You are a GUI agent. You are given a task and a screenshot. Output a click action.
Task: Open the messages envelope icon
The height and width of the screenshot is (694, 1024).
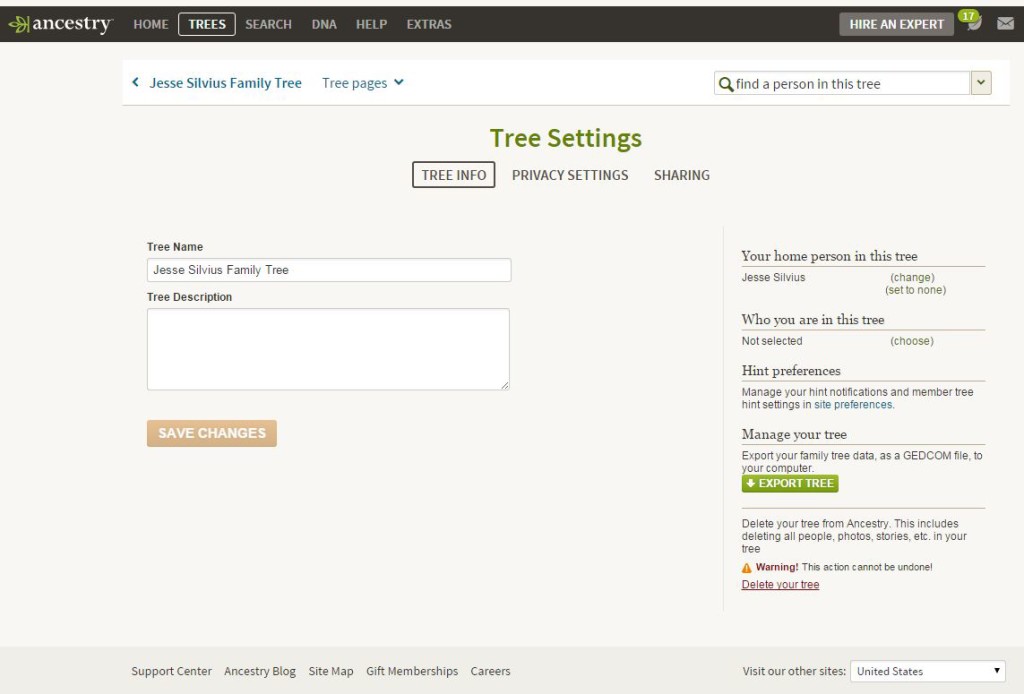coord(1006,24)
